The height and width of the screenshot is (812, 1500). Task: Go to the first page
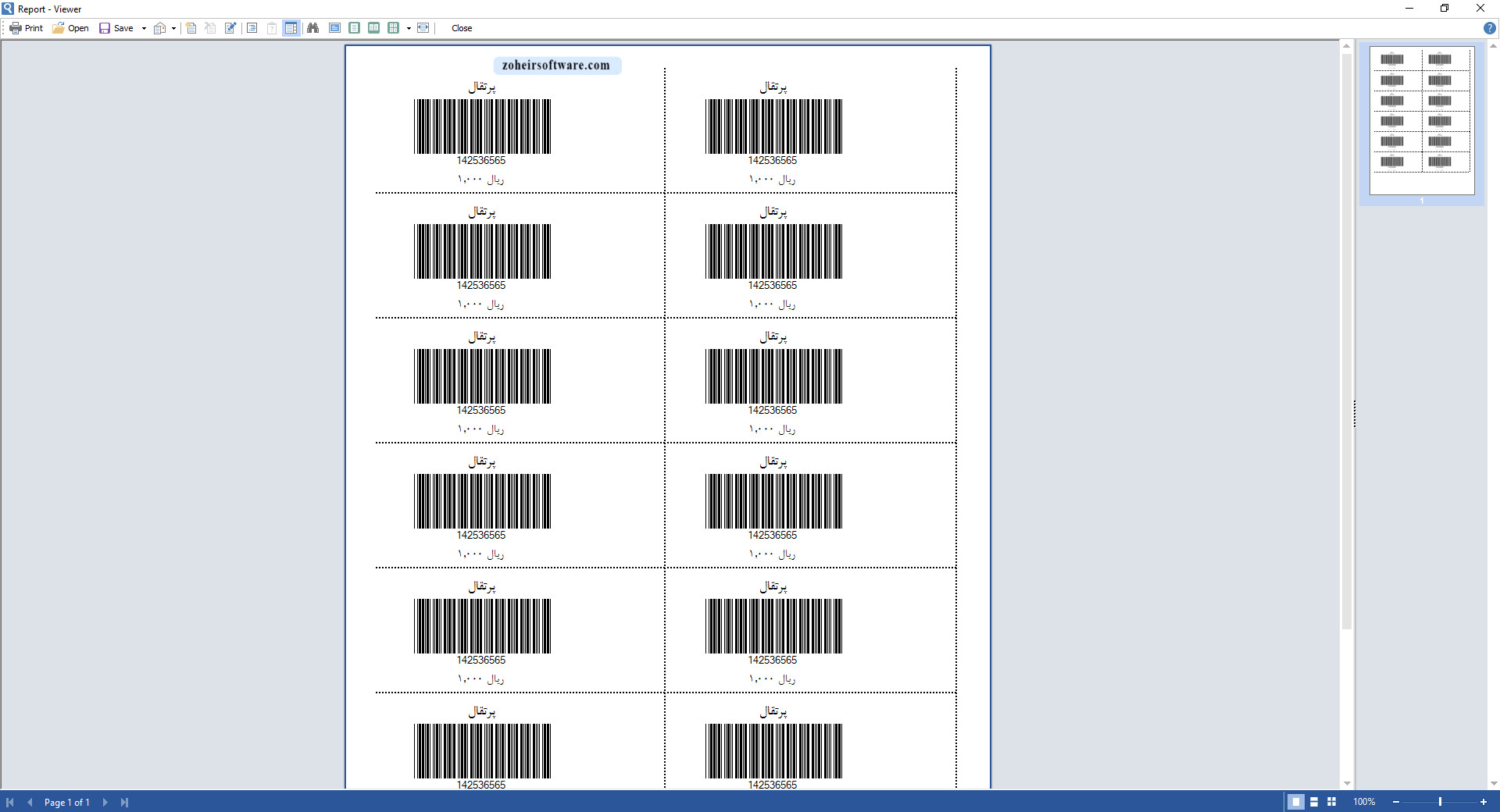point(10,802)
